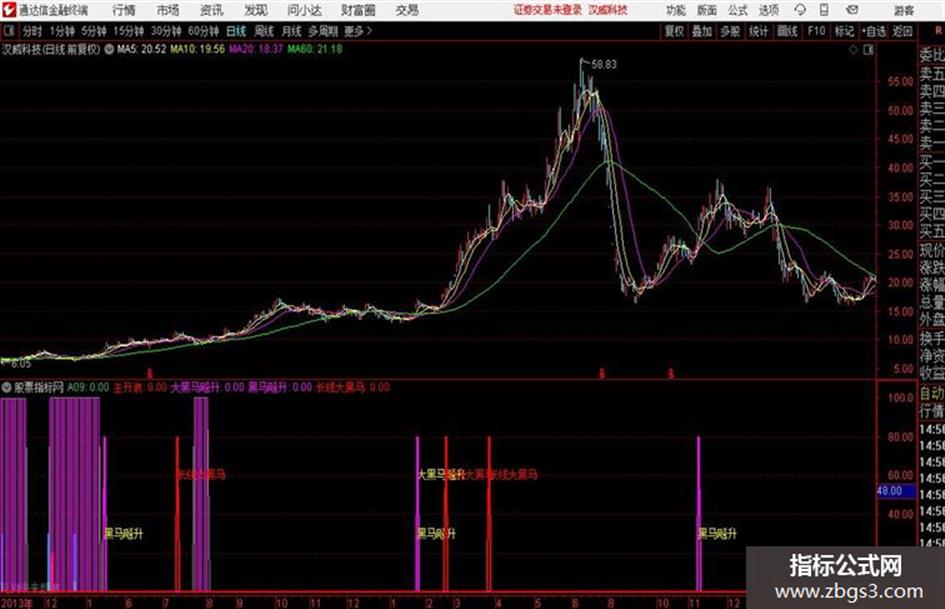Click the 画线 drawing toolbar button

click(x=787, y=31)
